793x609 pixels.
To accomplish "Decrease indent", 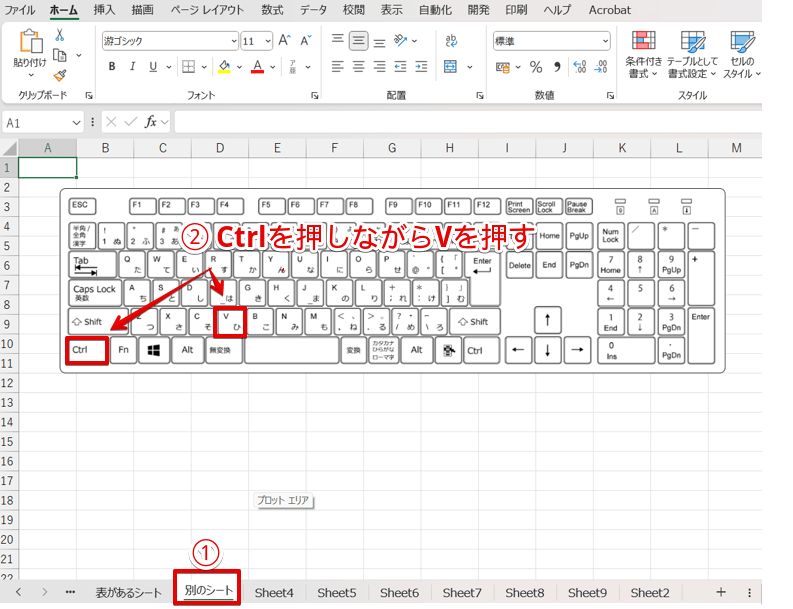I will point(401,66).
